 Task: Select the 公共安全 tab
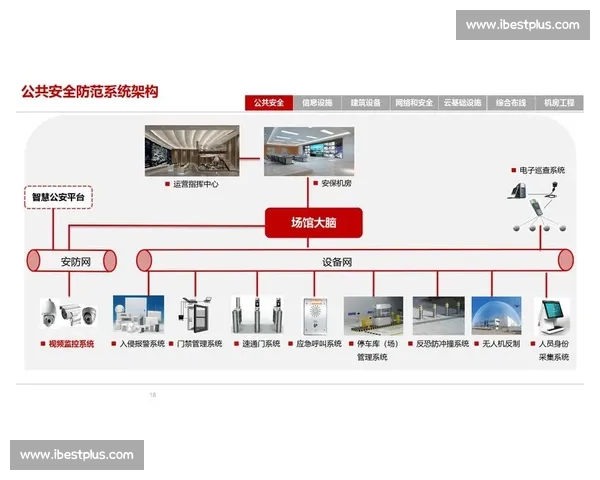pyautogui.click(x=269, y=103)
